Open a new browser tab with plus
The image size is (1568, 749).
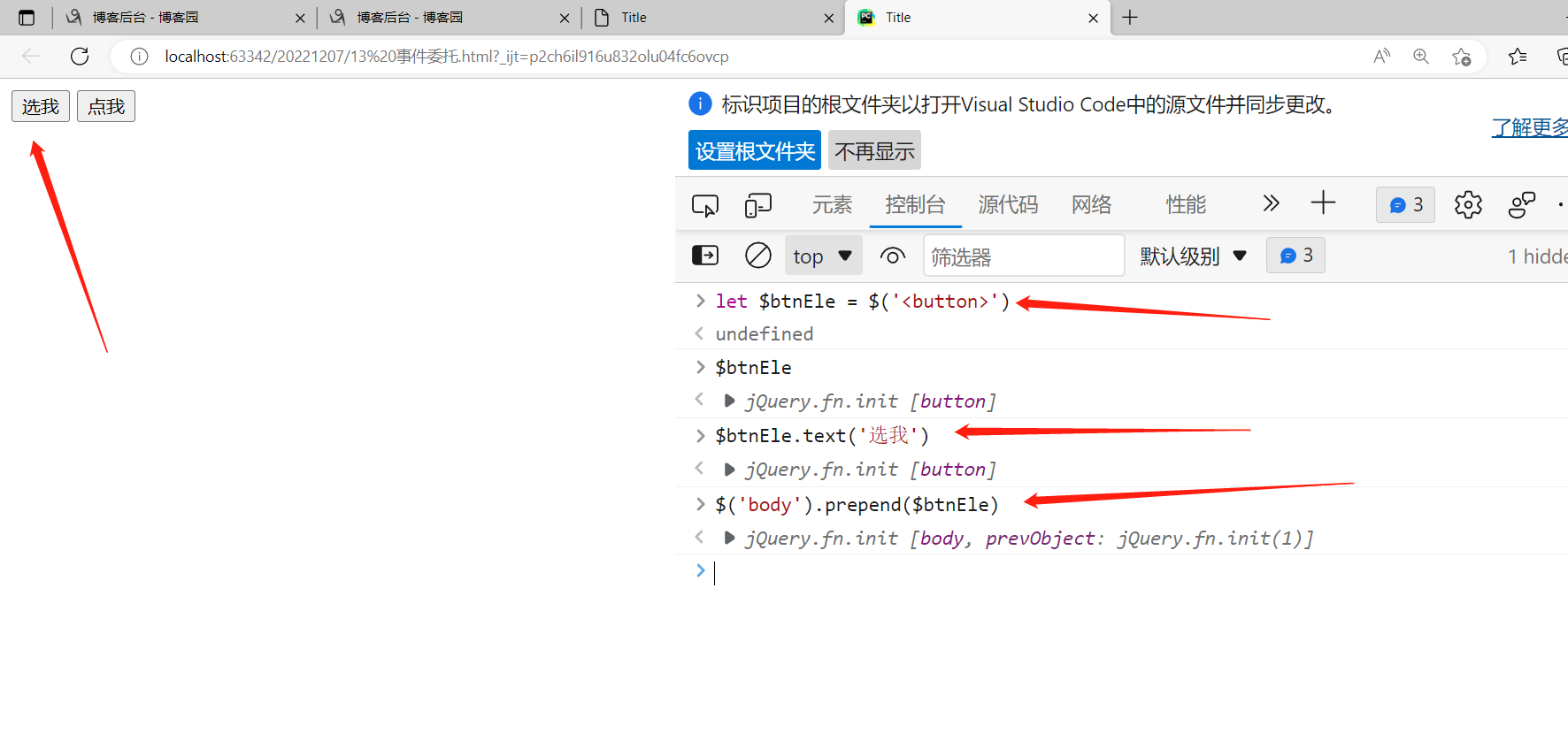(x=1130, y=18)
